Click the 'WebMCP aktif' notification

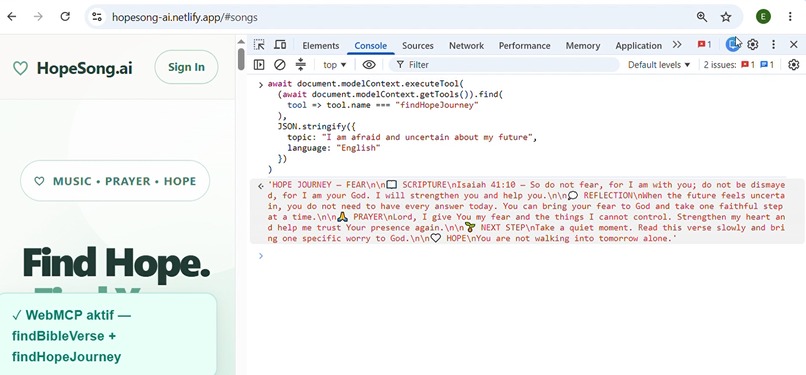tap(108, 335)
